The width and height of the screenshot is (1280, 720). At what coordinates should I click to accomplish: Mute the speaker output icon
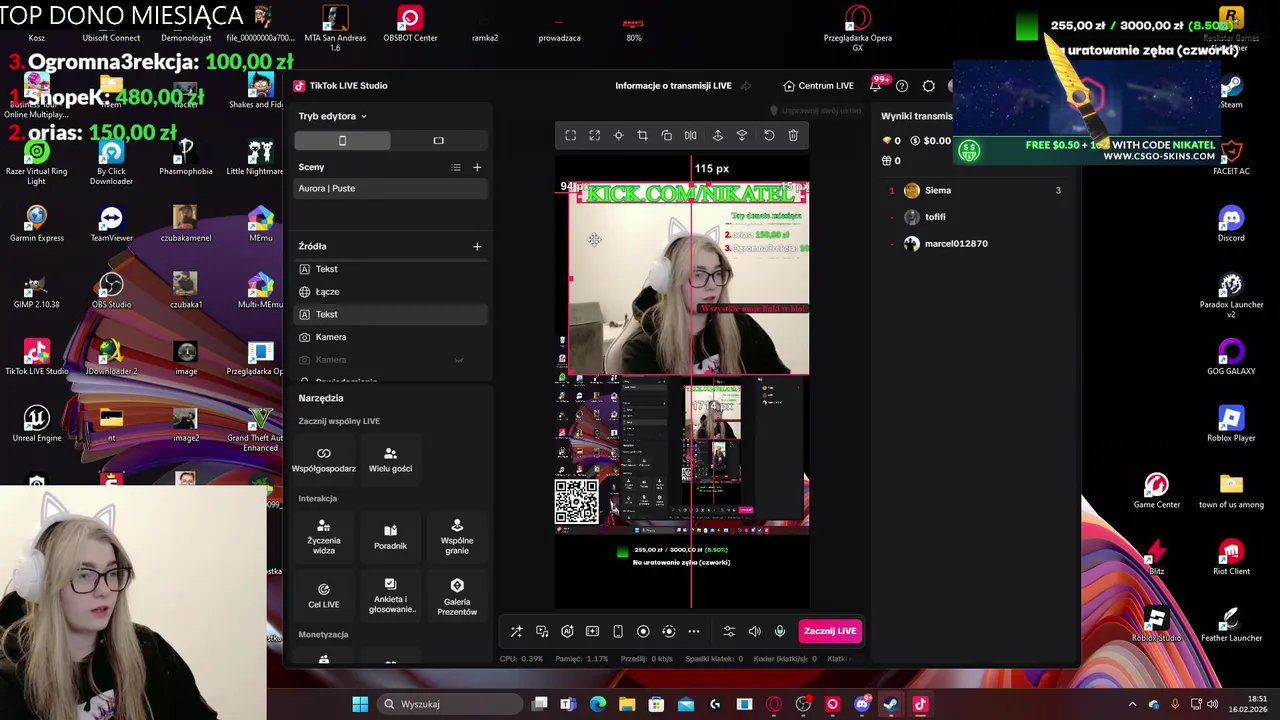754,631
